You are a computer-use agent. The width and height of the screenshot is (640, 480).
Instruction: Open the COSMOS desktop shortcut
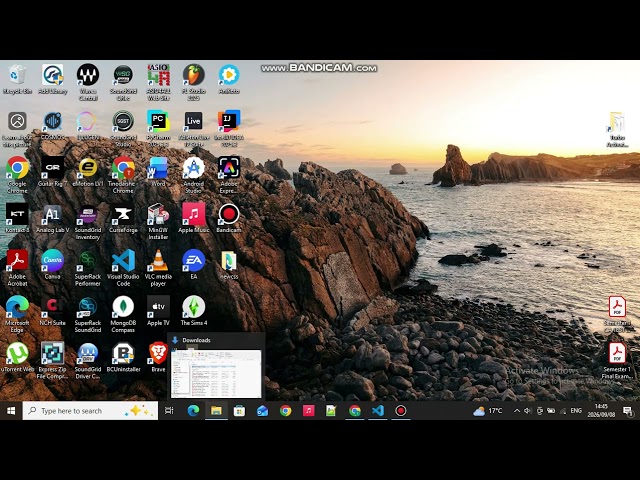click(53, 126)
